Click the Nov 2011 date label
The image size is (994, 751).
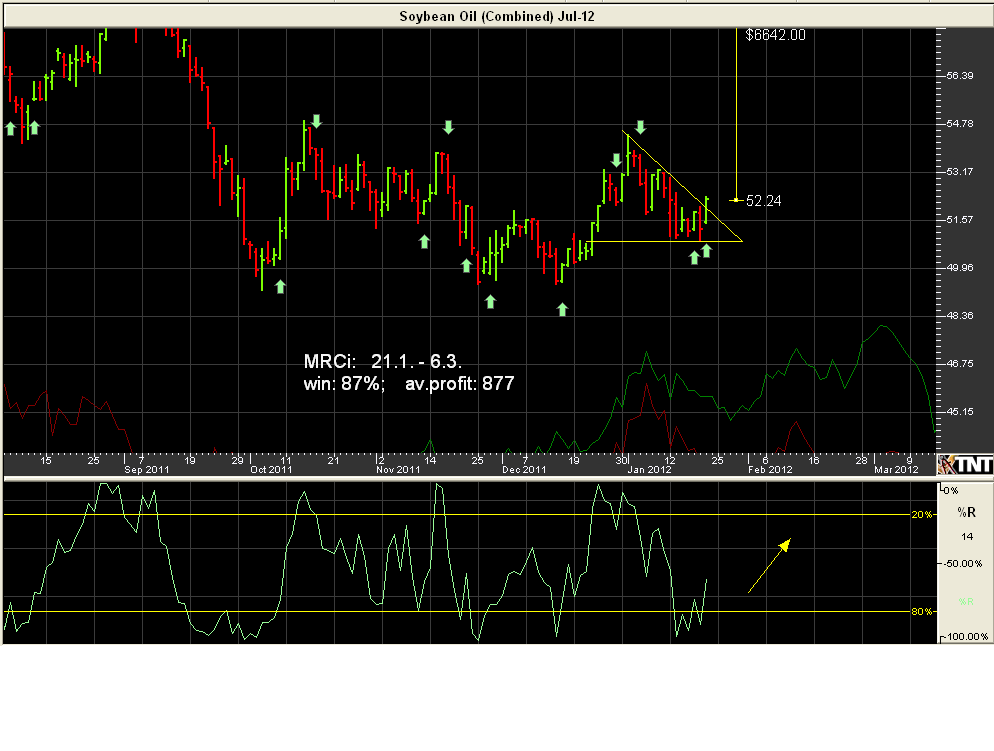click(398, 470)
